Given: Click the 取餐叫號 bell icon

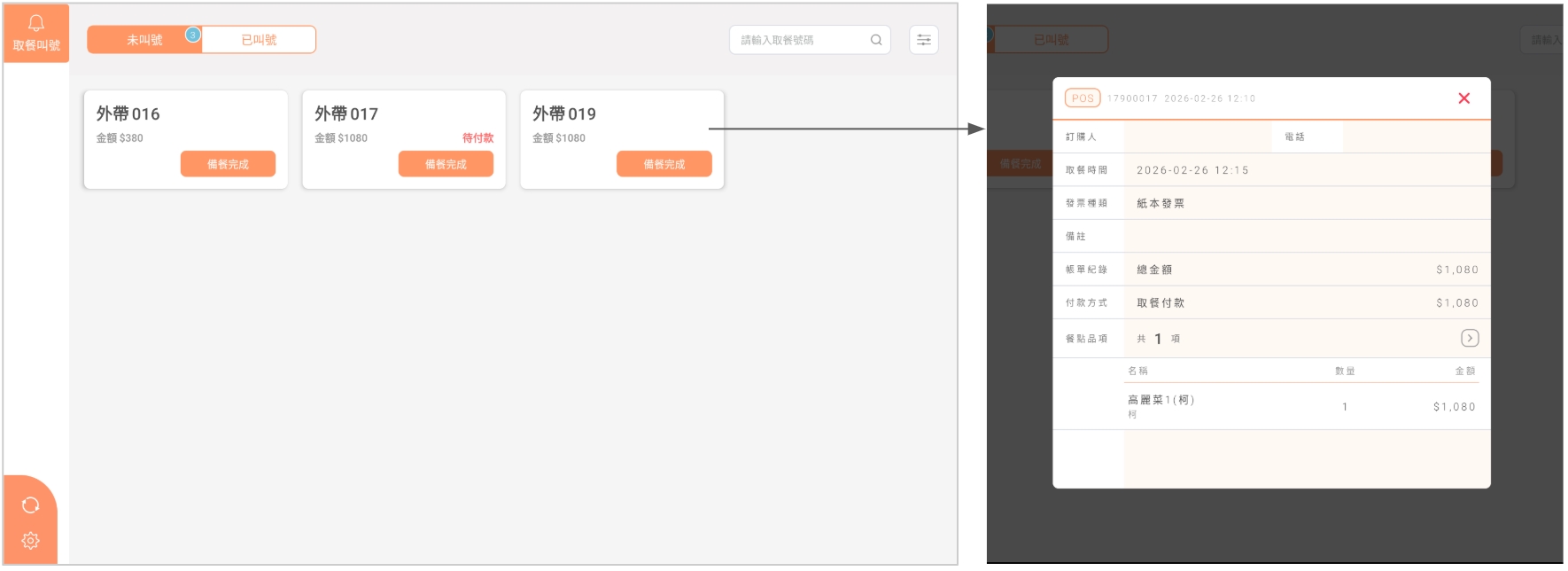Looking at the screenshot, I should point(35,25).
